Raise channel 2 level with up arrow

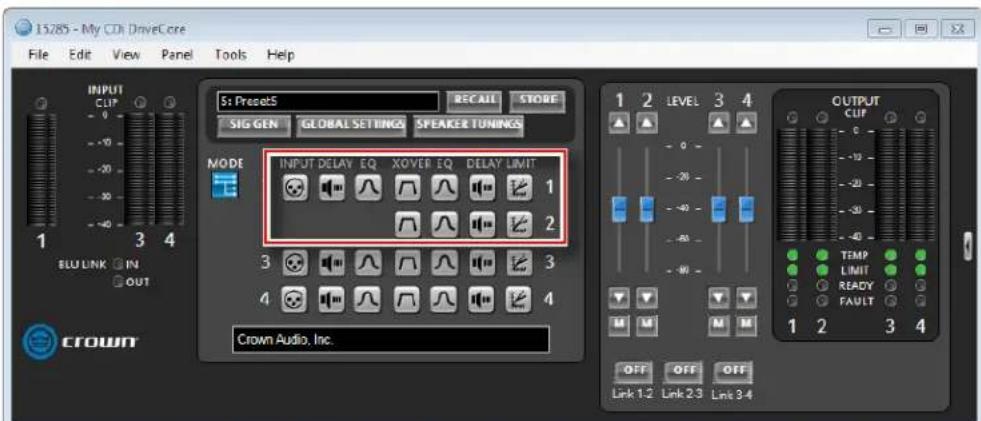coord(646,124)
